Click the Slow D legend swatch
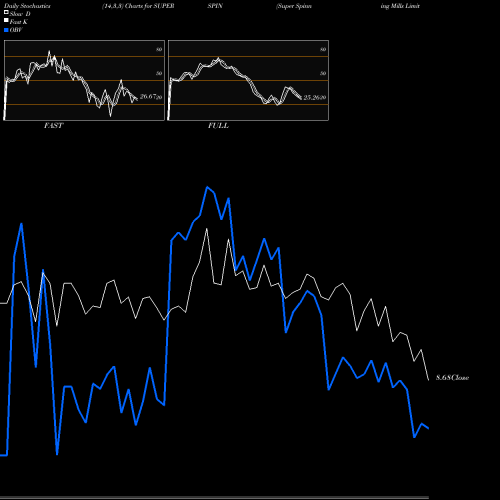 [x=6, y=12]
